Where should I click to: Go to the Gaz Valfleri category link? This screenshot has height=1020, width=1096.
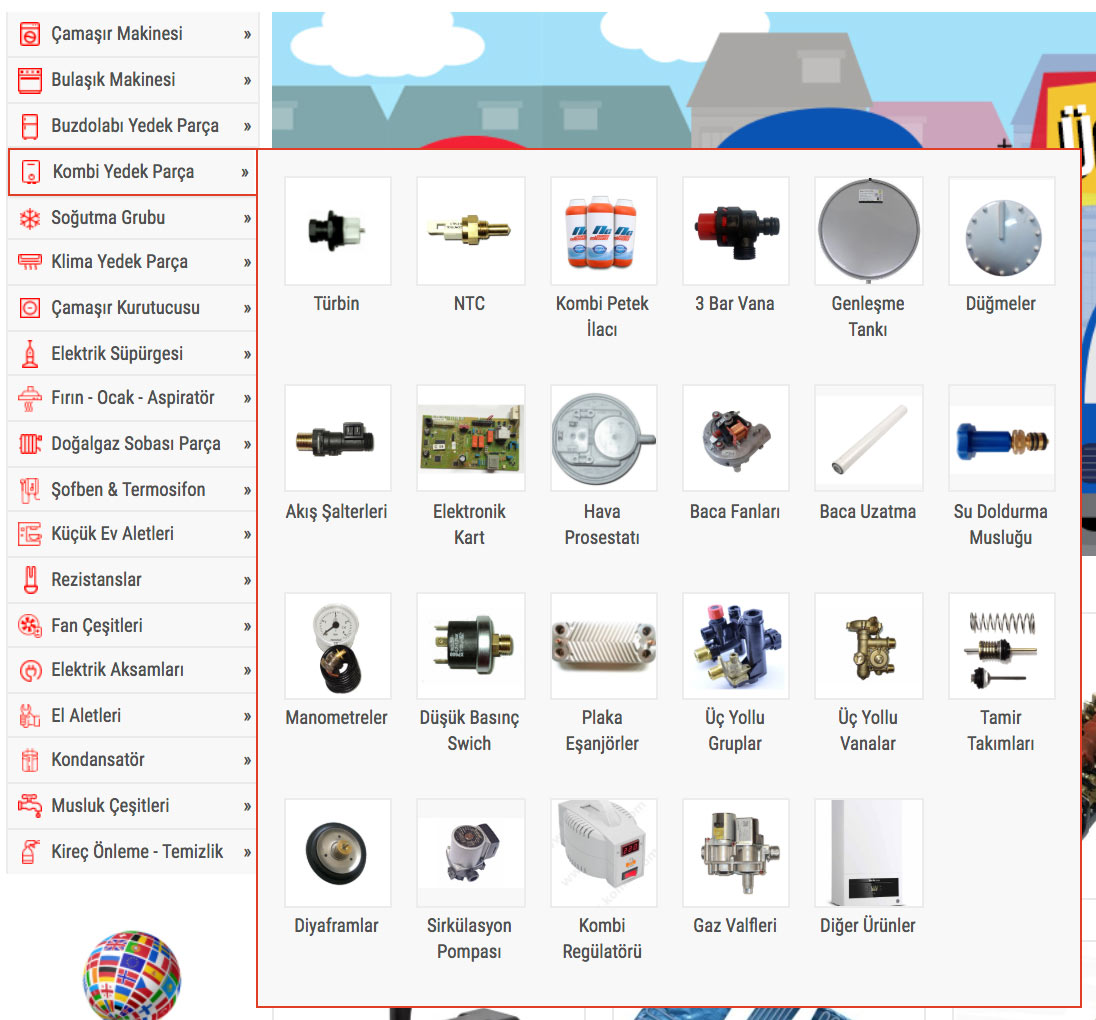(x=735, y=926)
